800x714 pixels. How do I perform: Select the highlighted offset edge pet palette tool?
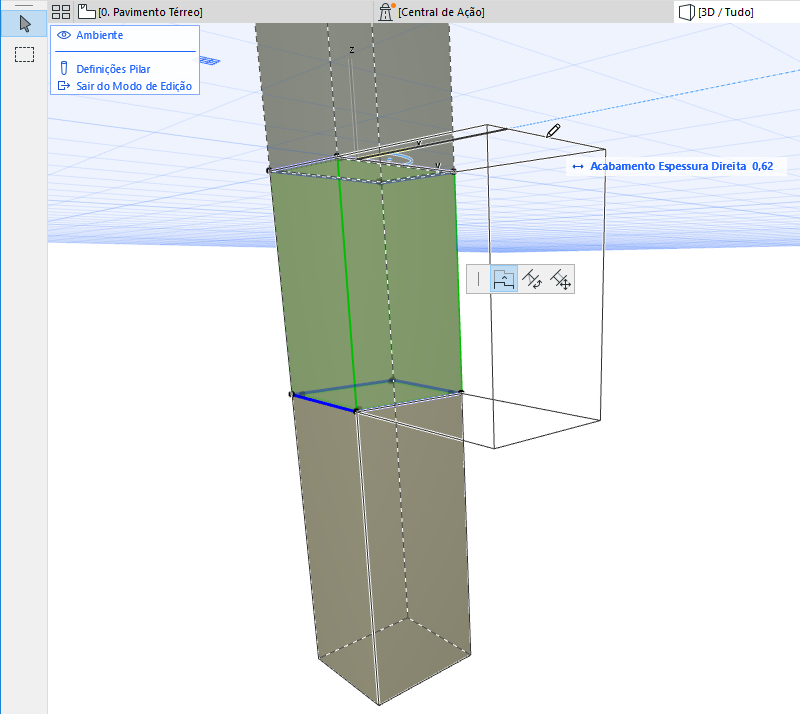504,279
